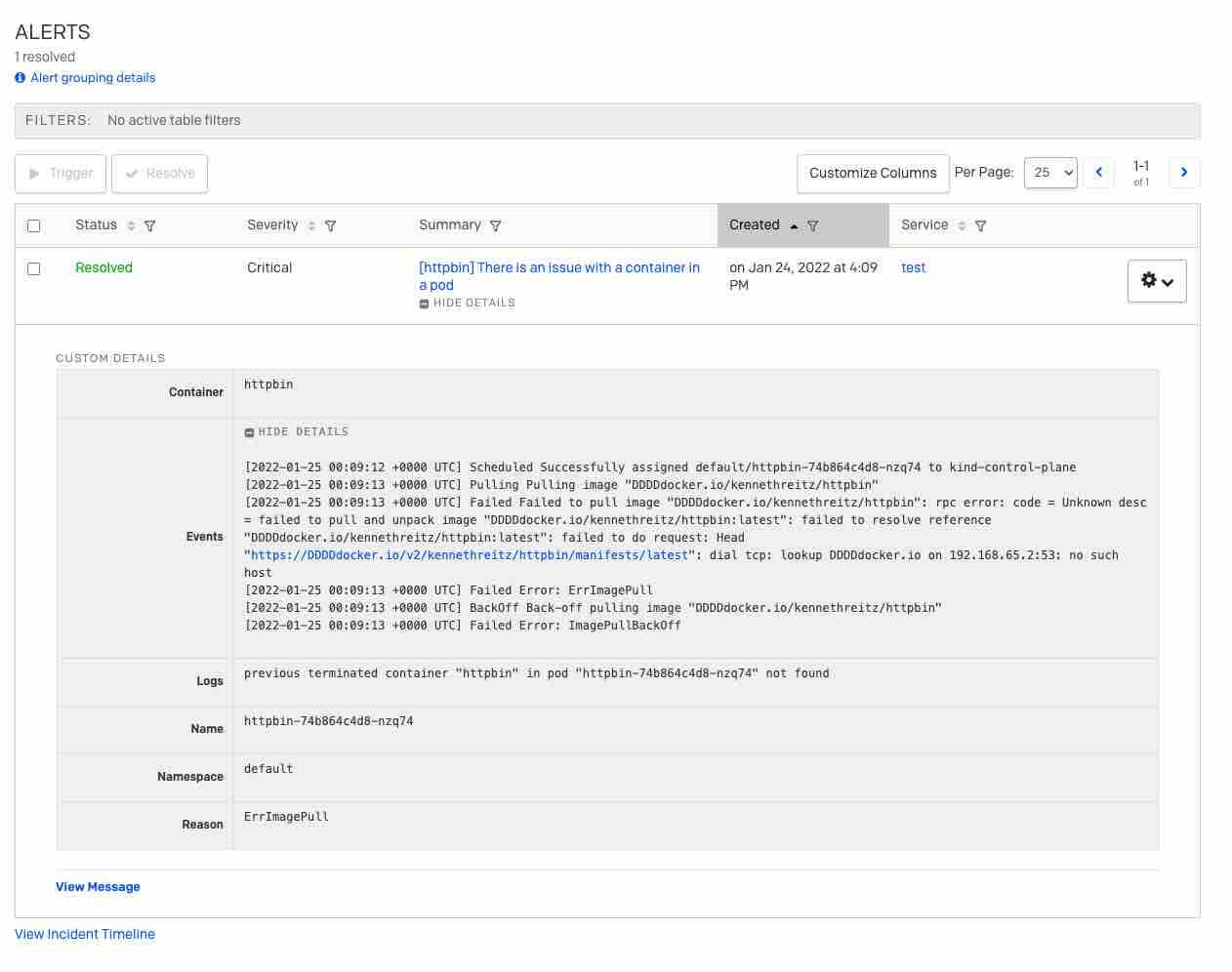1232x972 pixels.
Task: Collapse alert with Hide Details under summary
Action: click(468, 304)
